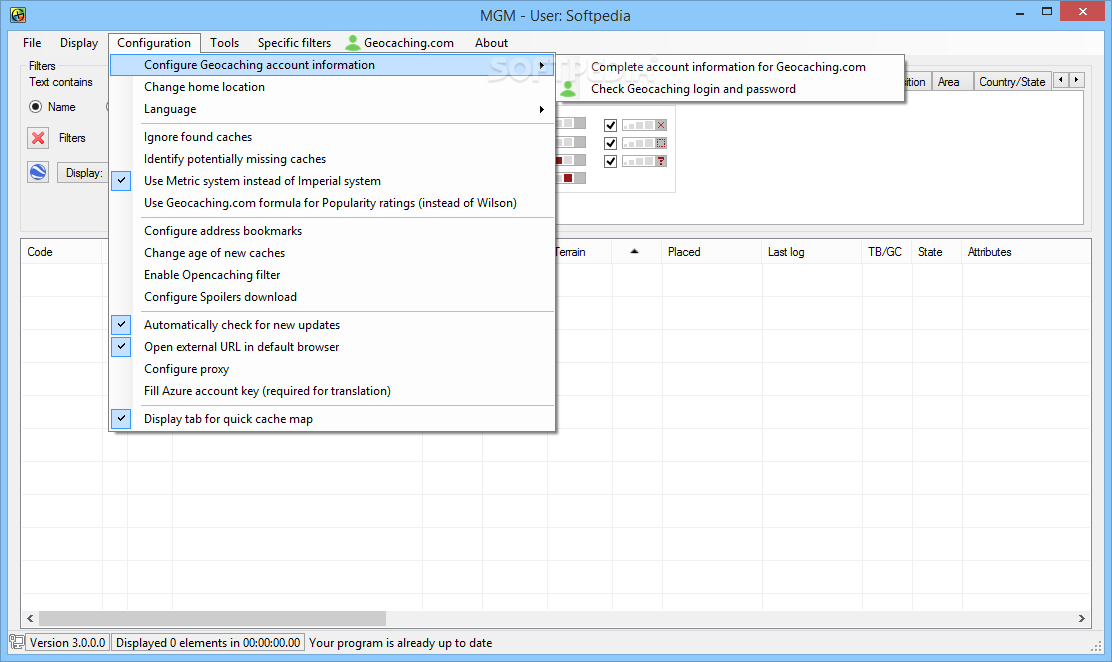The height and width of the screenshot is (662, 1112).
Task: Select Enable Opencaching filter
Action: (332, 275)
